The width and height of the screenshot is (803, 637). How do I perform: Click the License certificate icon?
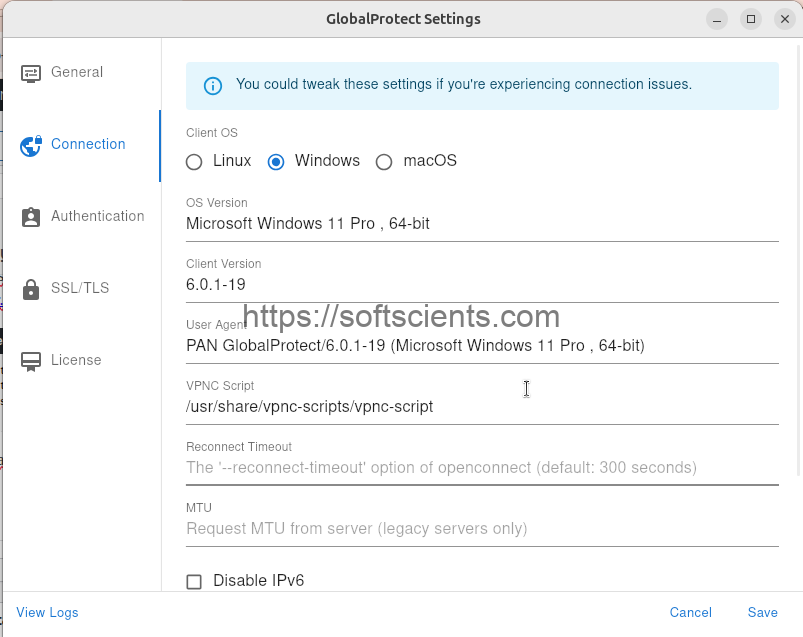coord(31,362)
